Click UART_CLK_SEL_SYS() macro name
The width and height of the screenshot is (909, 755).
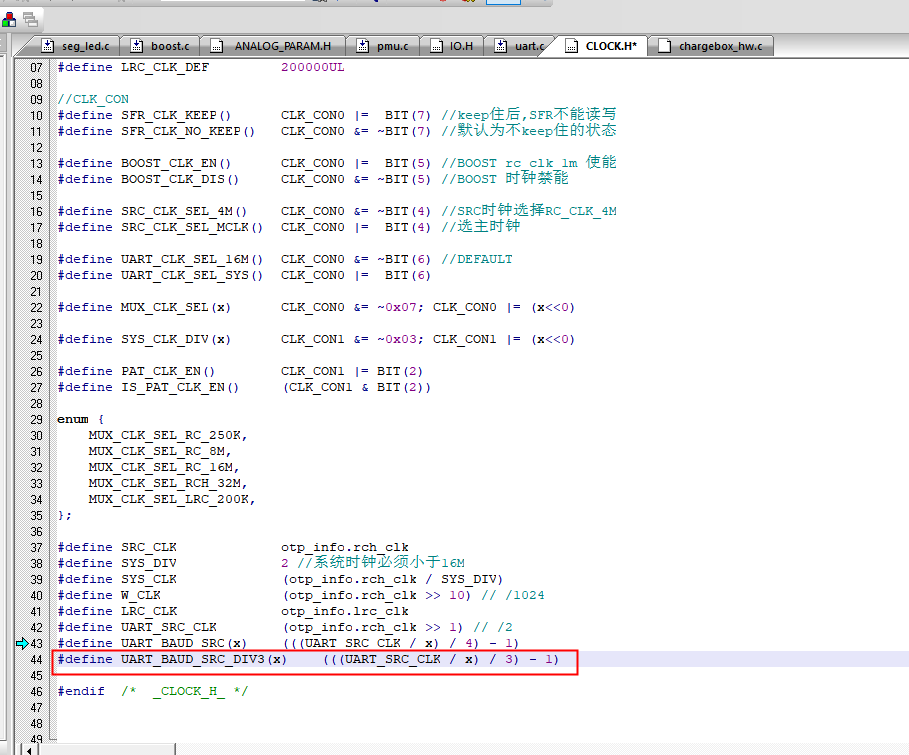click(x=192, y=275)
